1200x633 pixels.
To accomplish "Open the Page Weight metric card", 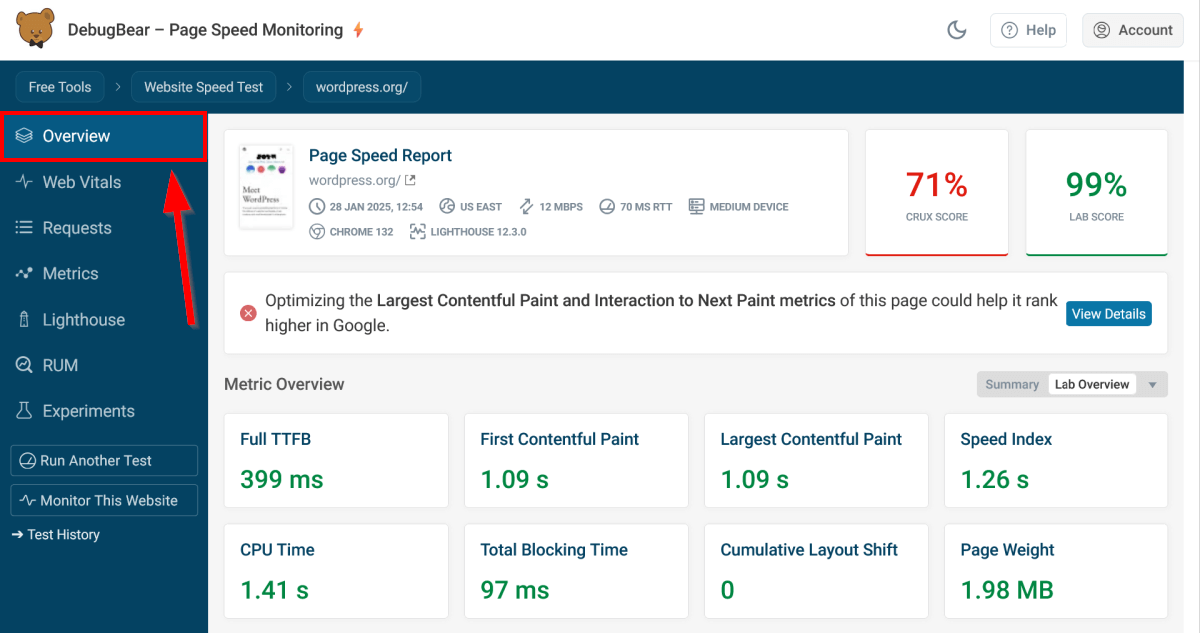I will tap(1056, 572).
